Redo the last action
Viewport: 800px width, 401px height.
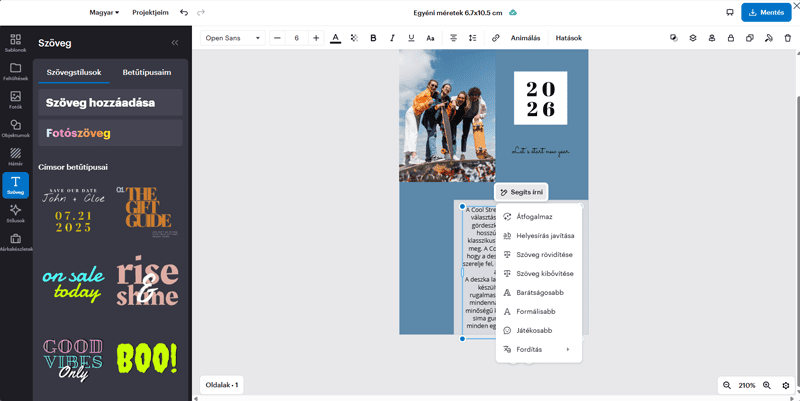(201, 12)
